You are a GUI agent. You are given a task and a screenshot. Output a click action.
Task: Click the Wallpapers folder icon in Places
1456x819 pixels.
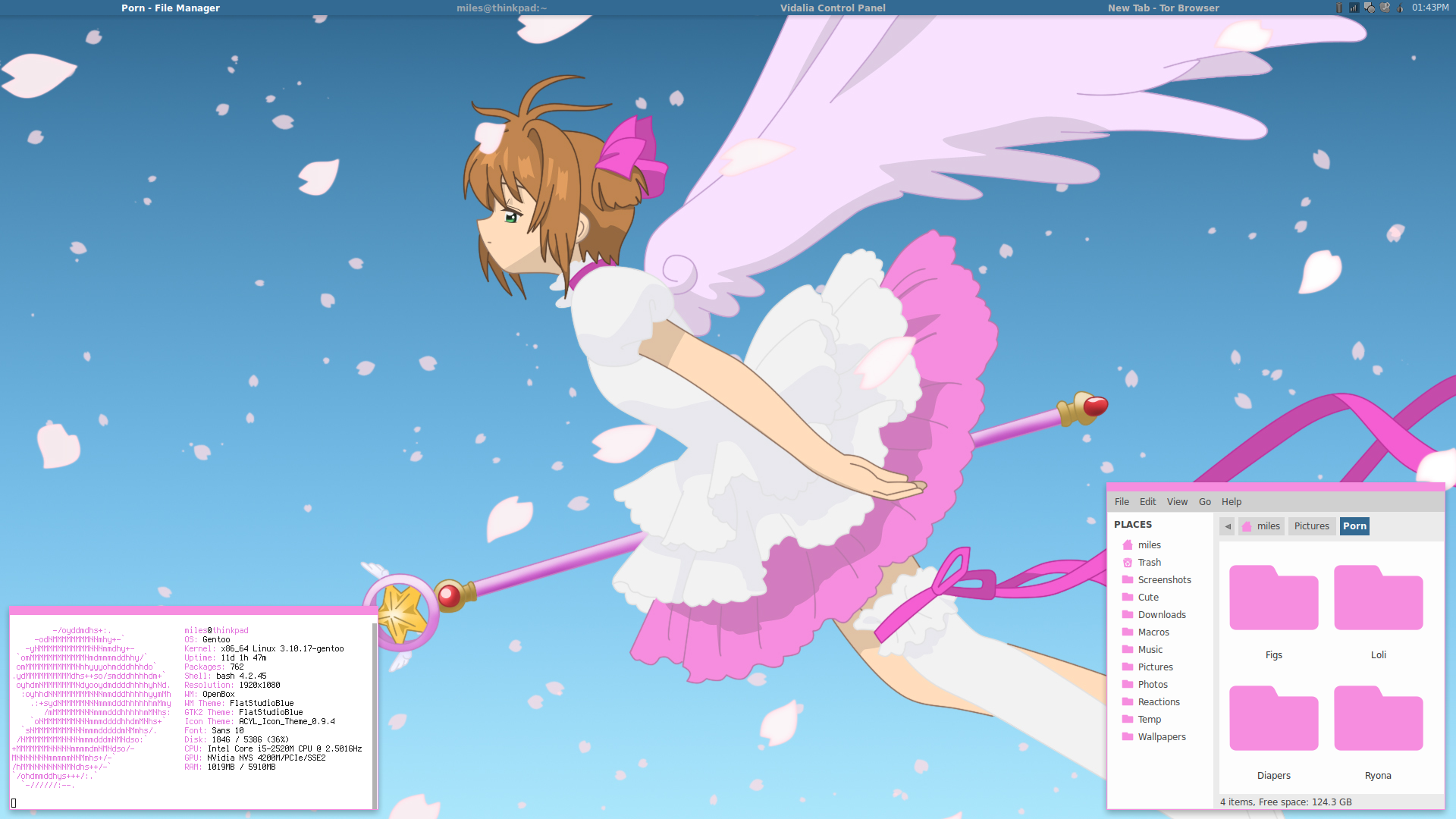click(x=1128, y=737)
